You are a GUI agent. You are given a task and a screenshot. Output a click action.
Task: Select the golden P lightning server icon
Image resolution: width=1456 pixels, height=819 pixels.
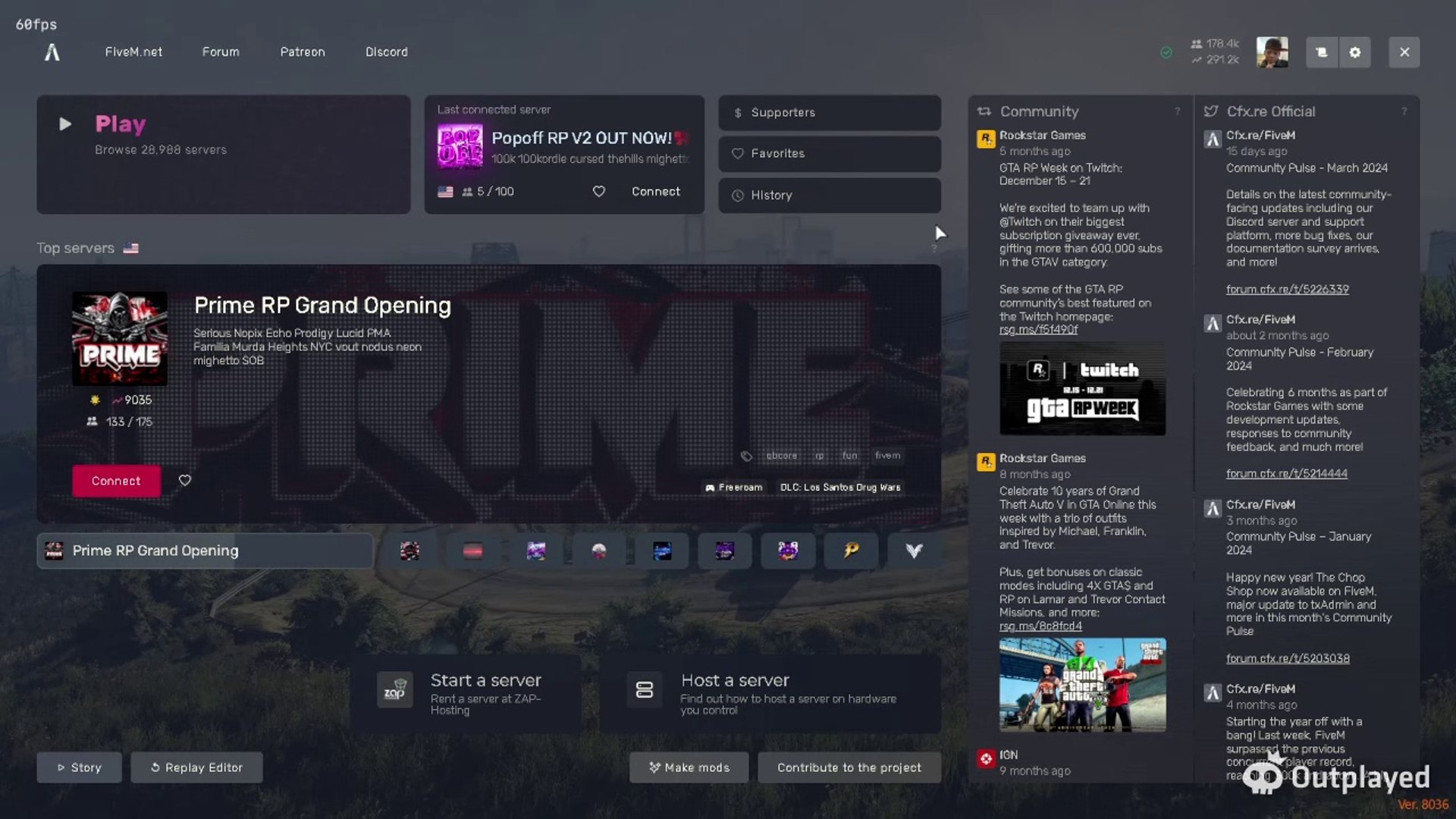pyautogui.click(x=851, y=551)
